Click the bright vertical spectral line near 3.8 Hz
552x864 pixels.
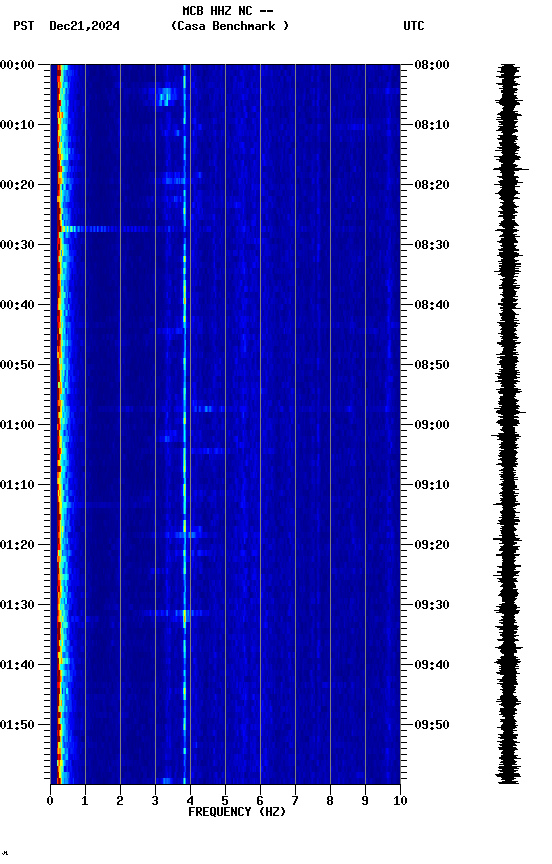185,424
